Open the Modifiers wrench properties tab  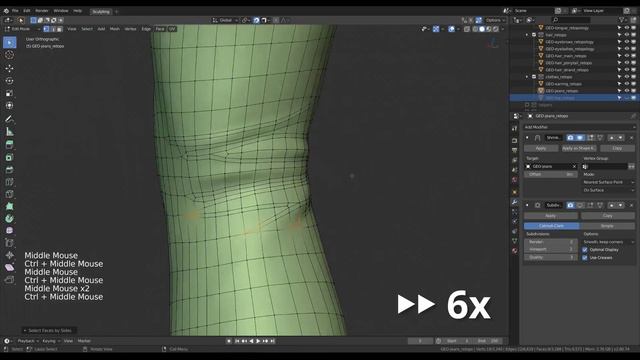[x=514, y=202]
